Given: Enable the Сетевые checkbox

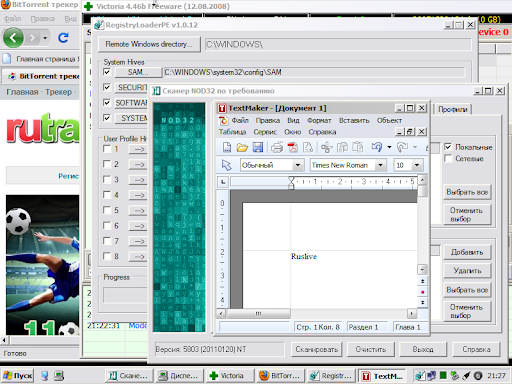Looking at the screenshot, I should pos(448,158).
